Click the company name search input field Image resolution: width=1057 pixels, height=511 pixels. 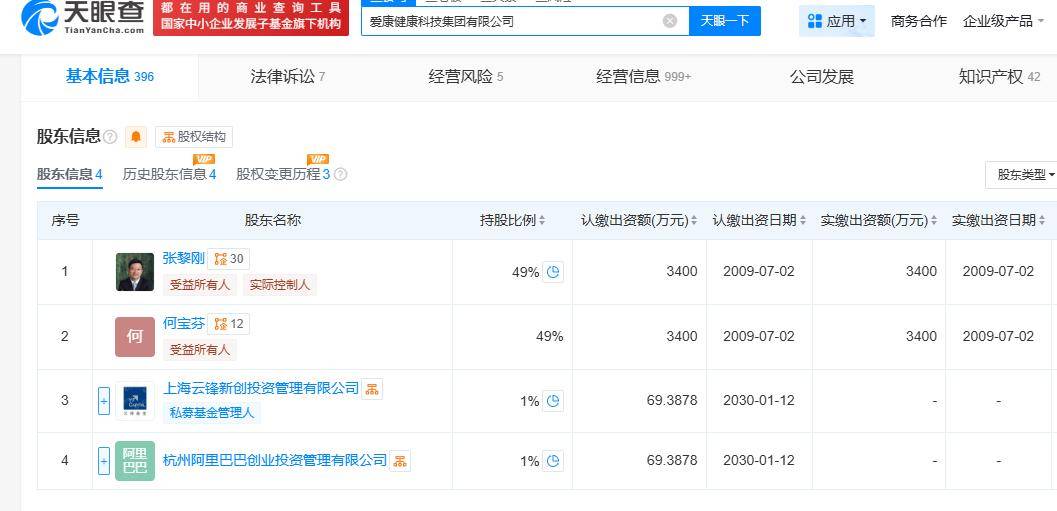510,21
